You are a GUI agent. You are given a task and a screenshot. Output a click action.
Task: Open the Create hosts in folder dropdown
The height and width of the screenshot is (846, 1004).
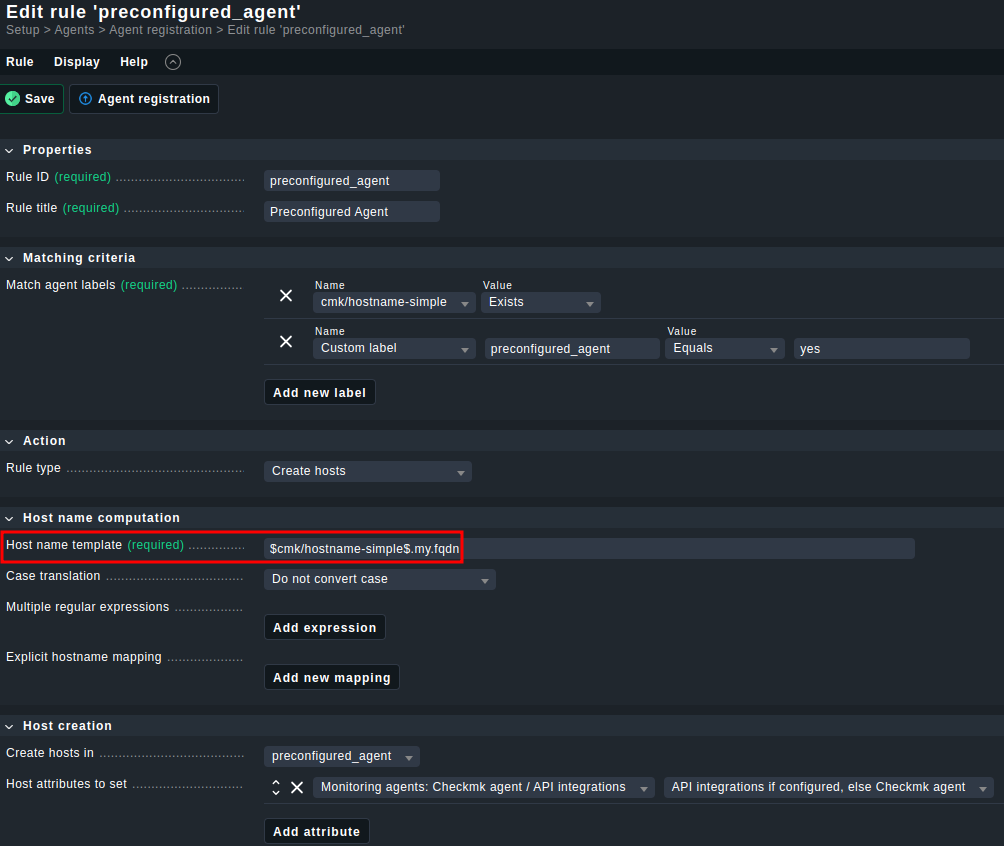coord(341,756)
